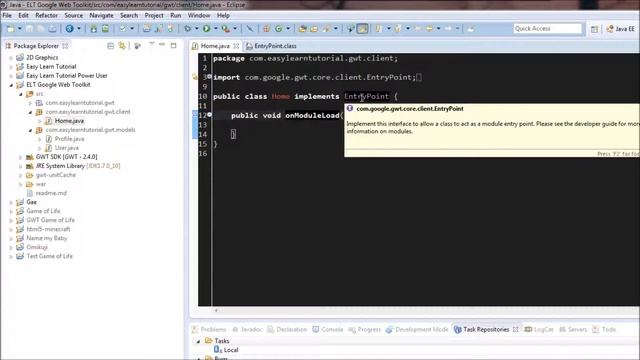The height and width of the screenshot is (360, 640).
Task: Select Home.java in Package Explorer
Action: (x=69, y=121)
